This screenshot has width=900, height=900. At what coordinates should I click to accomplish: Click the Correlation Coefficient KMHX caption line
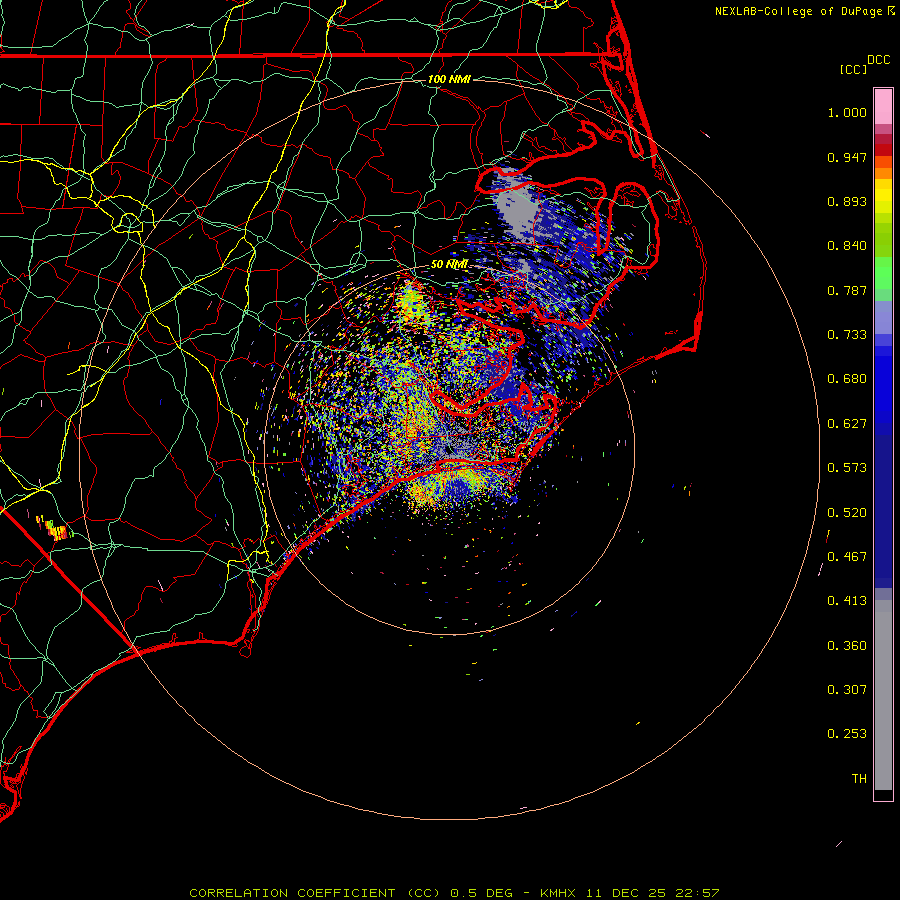pos(454,893)
